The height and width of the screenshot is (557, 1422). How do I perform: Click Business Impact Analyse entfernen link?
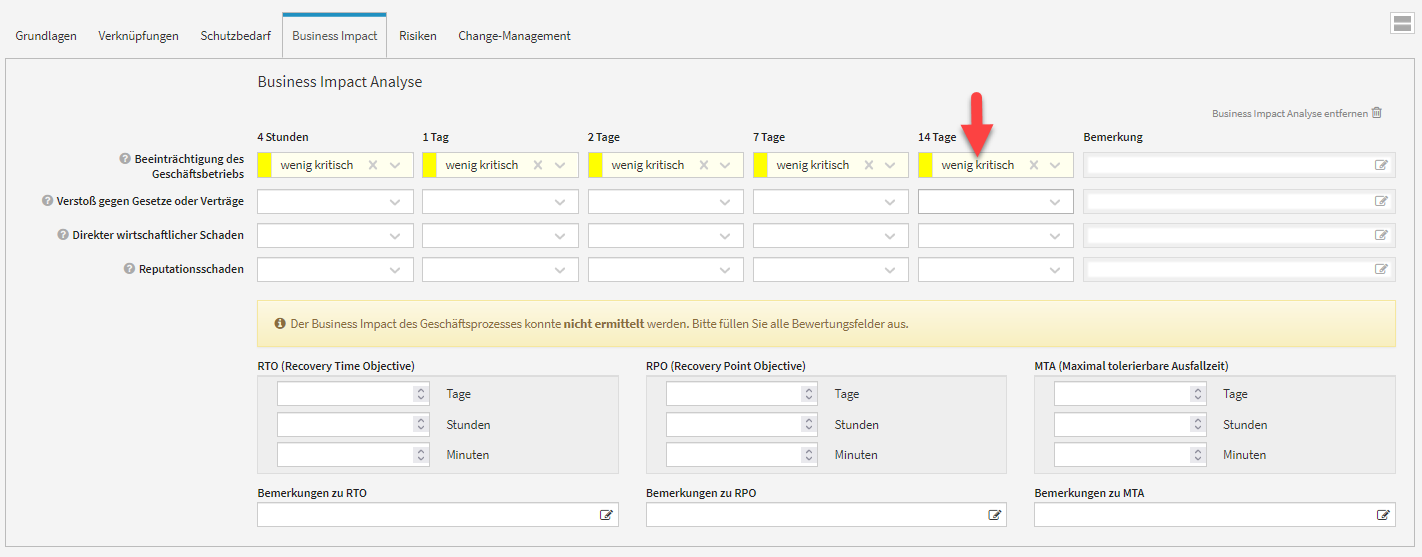coord(1289,114)
